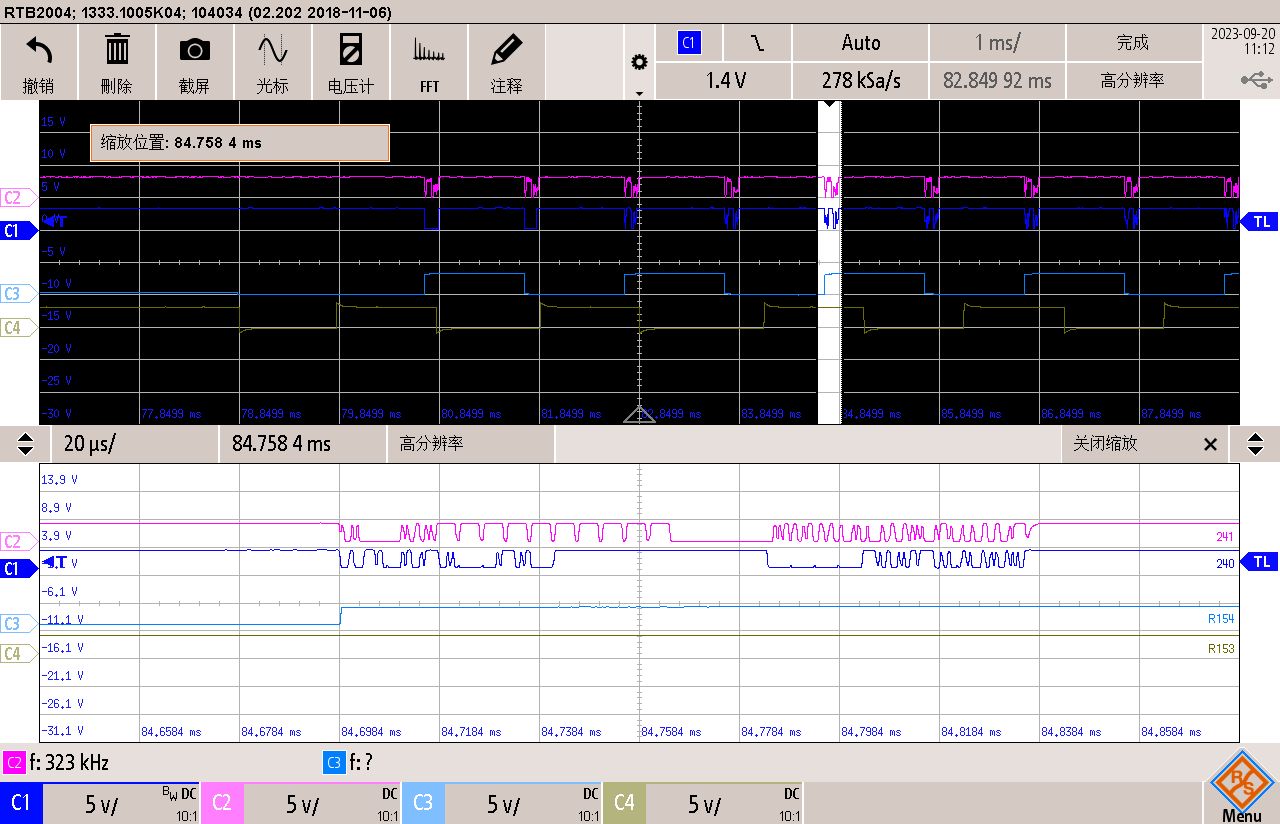
Task: Click the 278 kSa/s sample rate display
Action: pyautogui.click(x=861, y=81)
